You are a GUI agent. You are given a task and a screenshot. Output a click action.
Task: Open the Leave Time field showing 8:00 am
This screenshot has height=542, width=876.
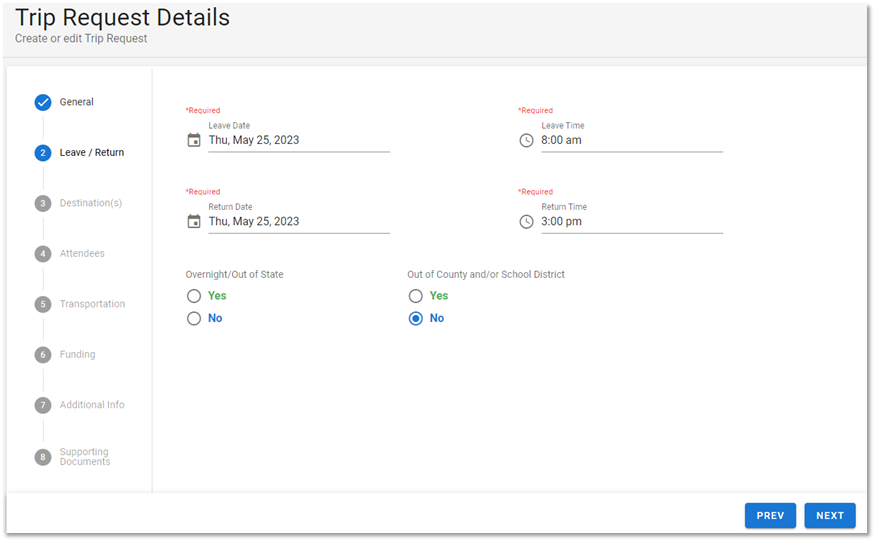click(x=632, y=140)
